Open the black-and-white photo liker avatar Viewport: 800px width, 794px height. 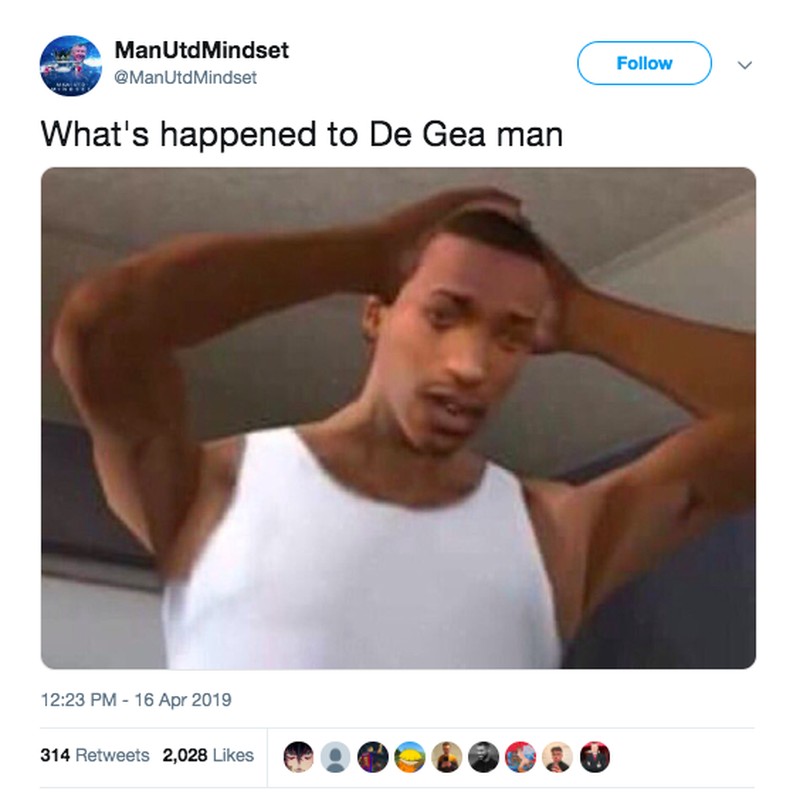(x=484, y=757)
